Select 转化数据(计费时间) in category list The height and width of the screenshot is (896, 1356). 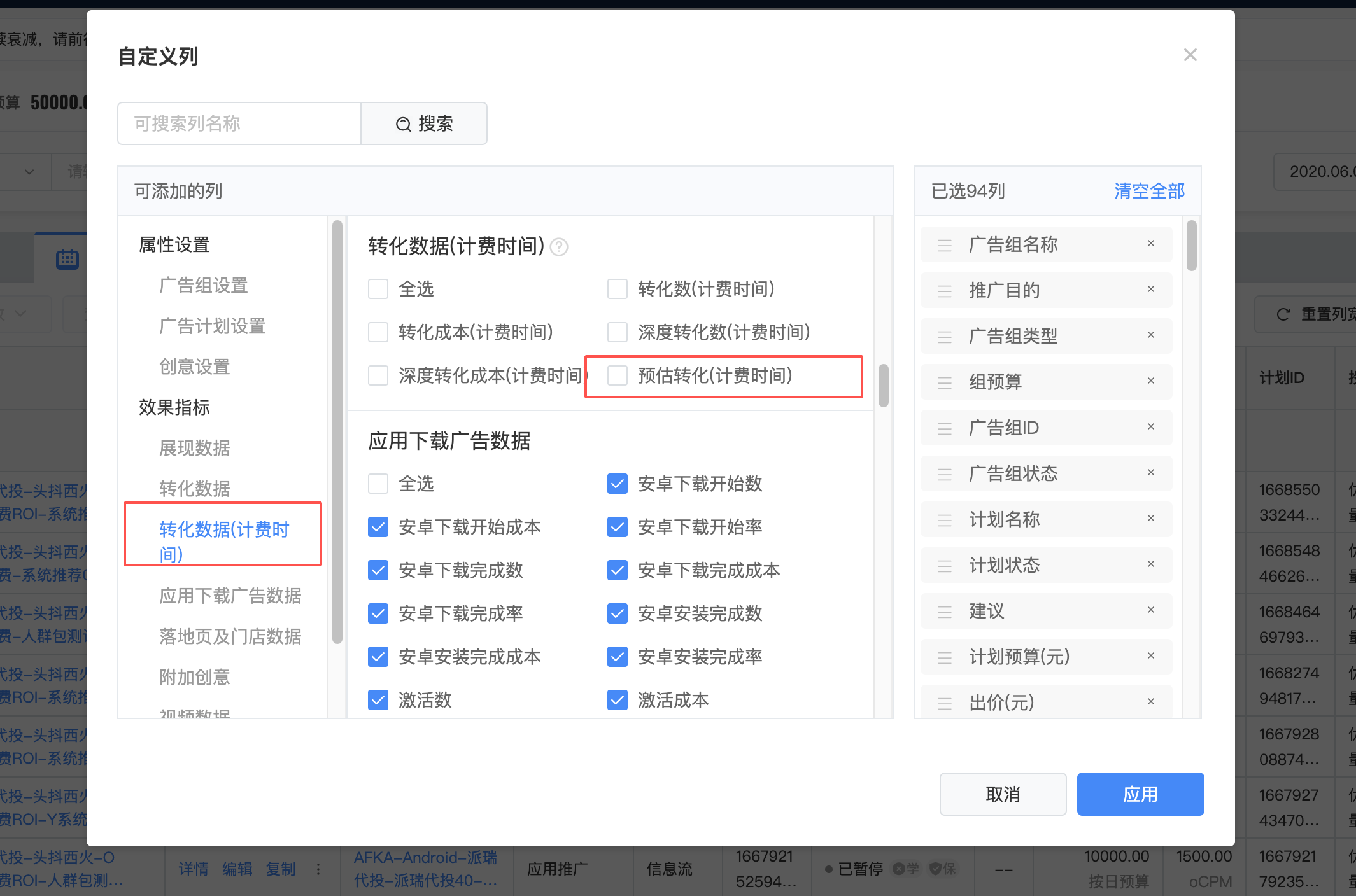pos(224,541)
